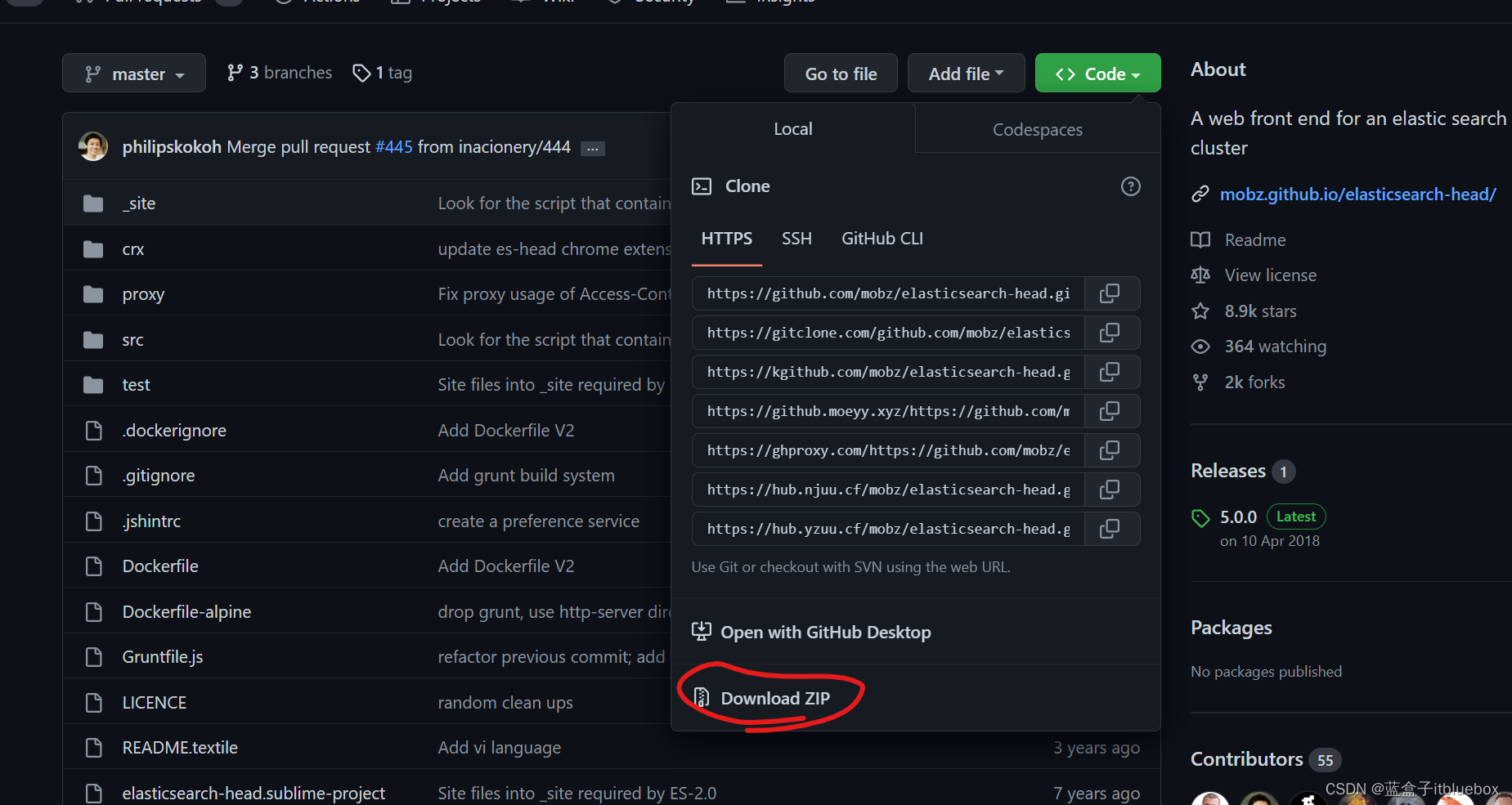
Task: Click the 'random clean ups' commit message
Action: click(x=505, y=703)
